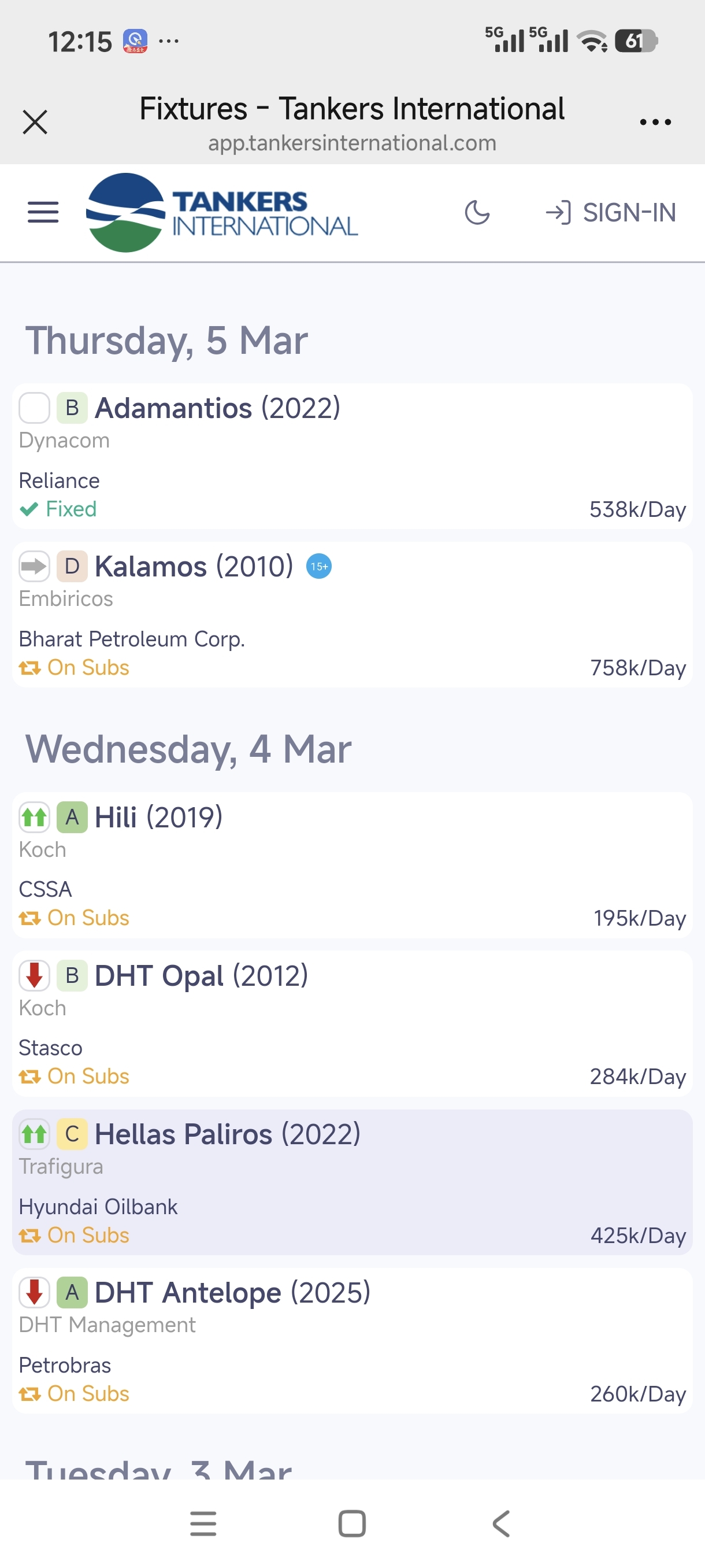The height and width of the screenshot is (1568, 705).
Task: Tap yellow C grade badge on Hellas Paliros
Action: point(72,1134)
